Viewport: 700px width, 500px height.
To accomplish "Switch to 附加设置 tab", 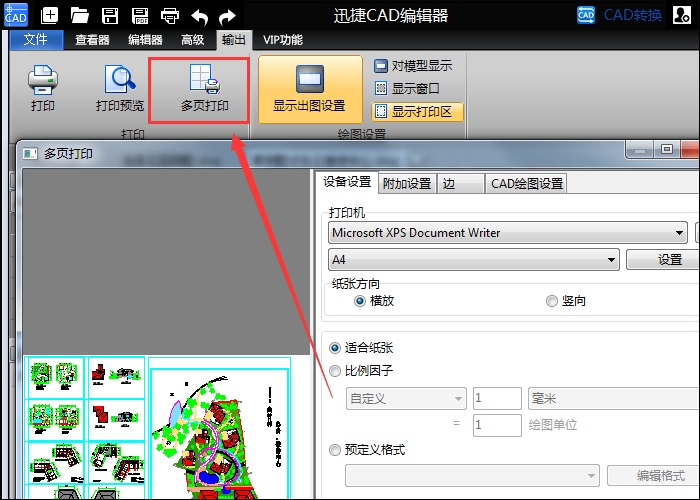I will pos(407,183).
